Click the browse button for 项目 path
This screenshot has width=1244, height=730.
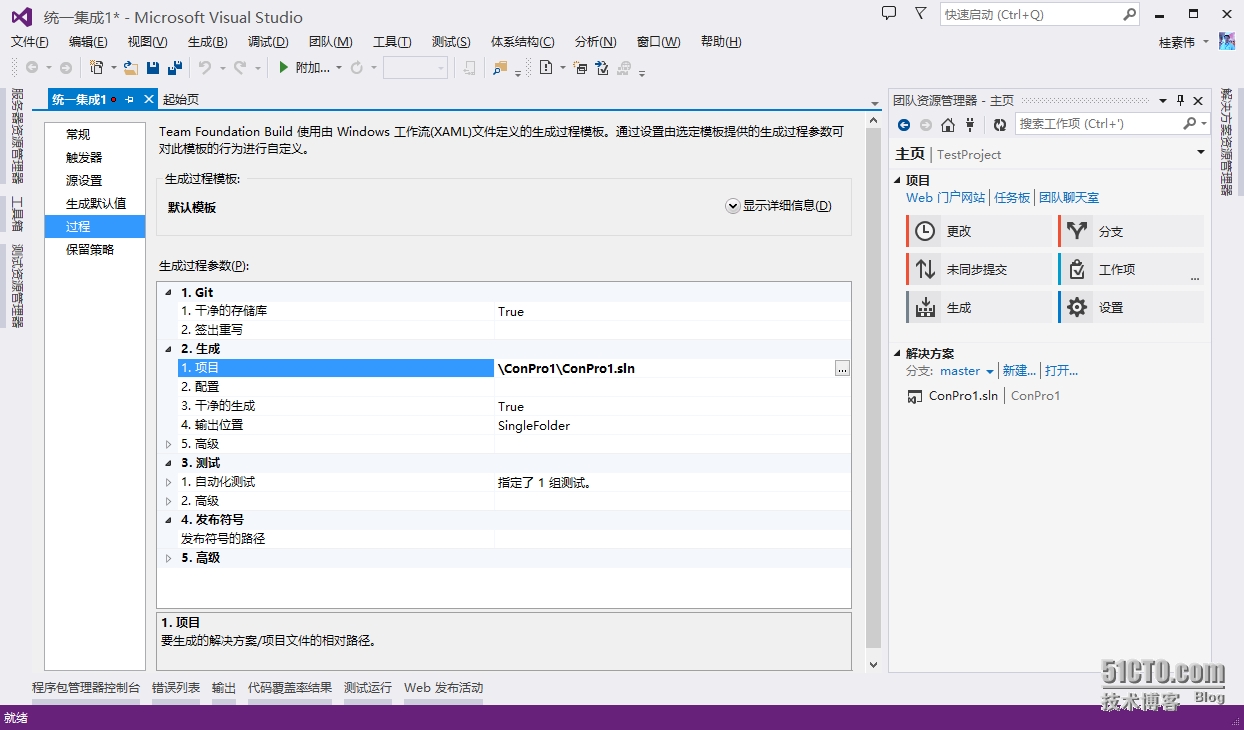[842, 368]
